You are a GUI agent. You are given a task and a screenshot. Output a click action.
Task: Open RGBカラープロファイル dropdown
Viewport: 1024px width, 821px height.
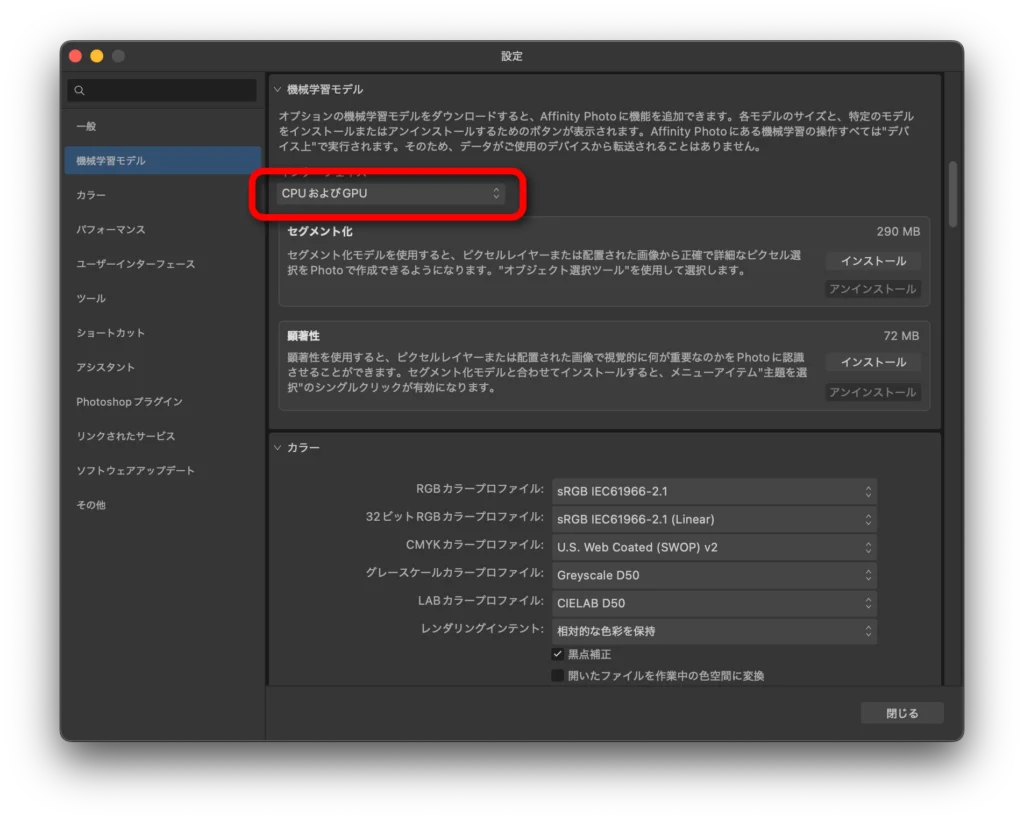point(714,491)
